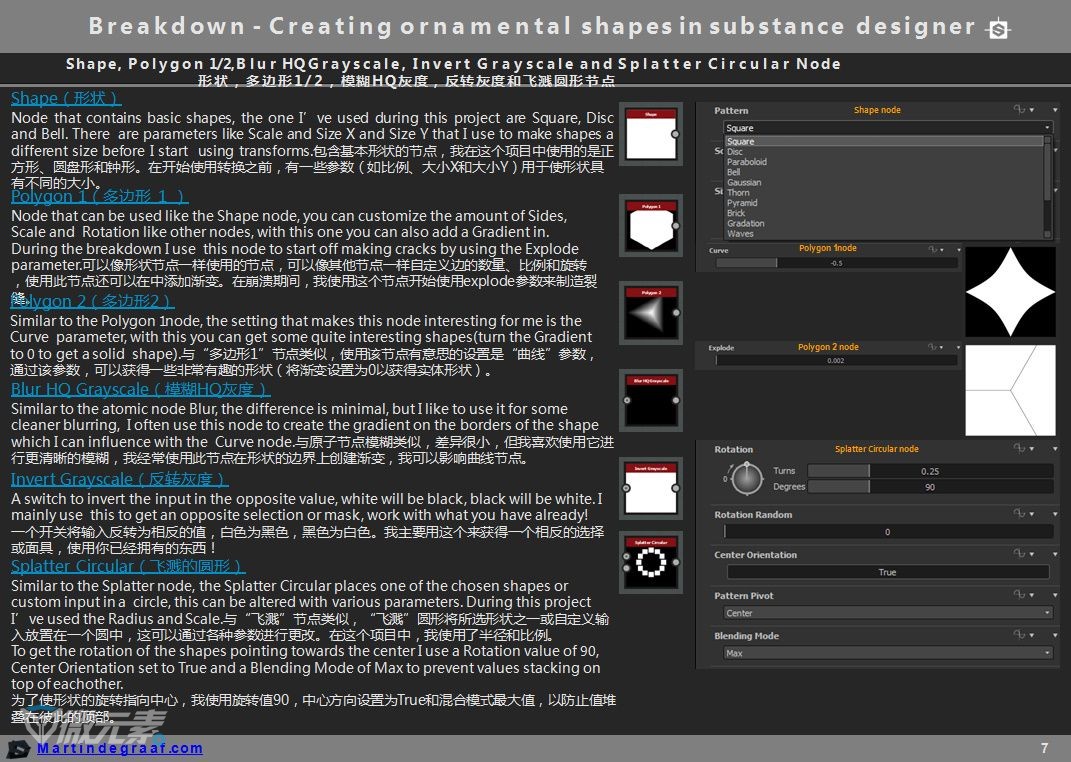Click the Shape node output connector
This screenshot has height=762, width=1071.
[x=675, y=134]
